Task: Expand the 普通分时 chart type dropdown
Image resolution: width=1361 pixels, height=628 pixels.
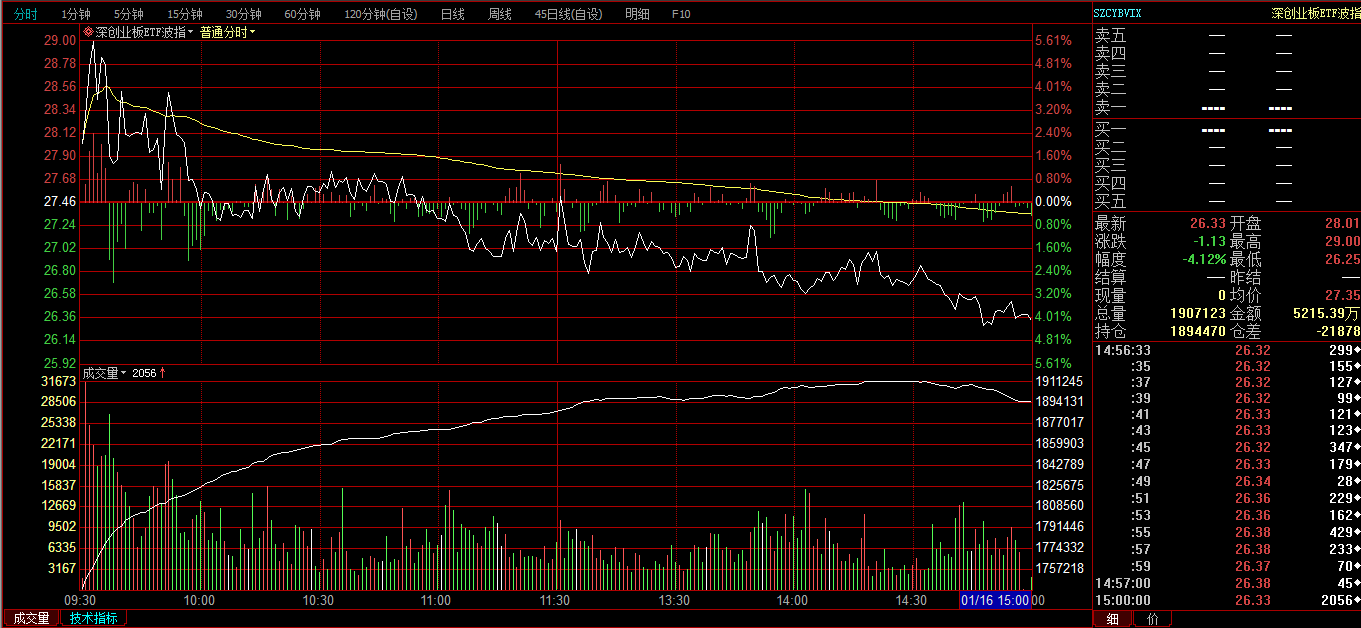Action: tap(227, 32)
